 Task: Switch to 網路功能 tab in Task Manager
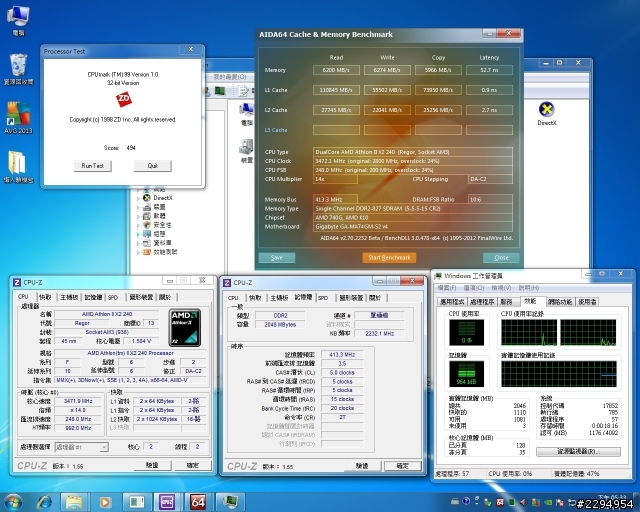click(x=560, y=302)
